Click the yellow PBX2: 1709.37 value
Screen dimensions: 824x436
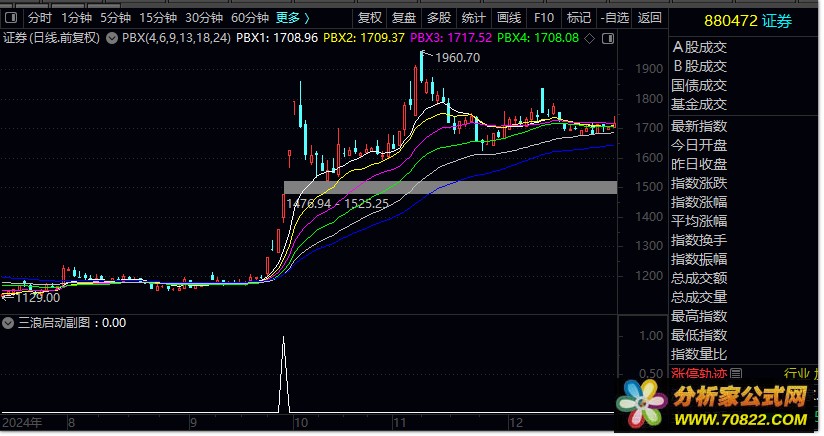pyautogui.click(x=364, y=38)
